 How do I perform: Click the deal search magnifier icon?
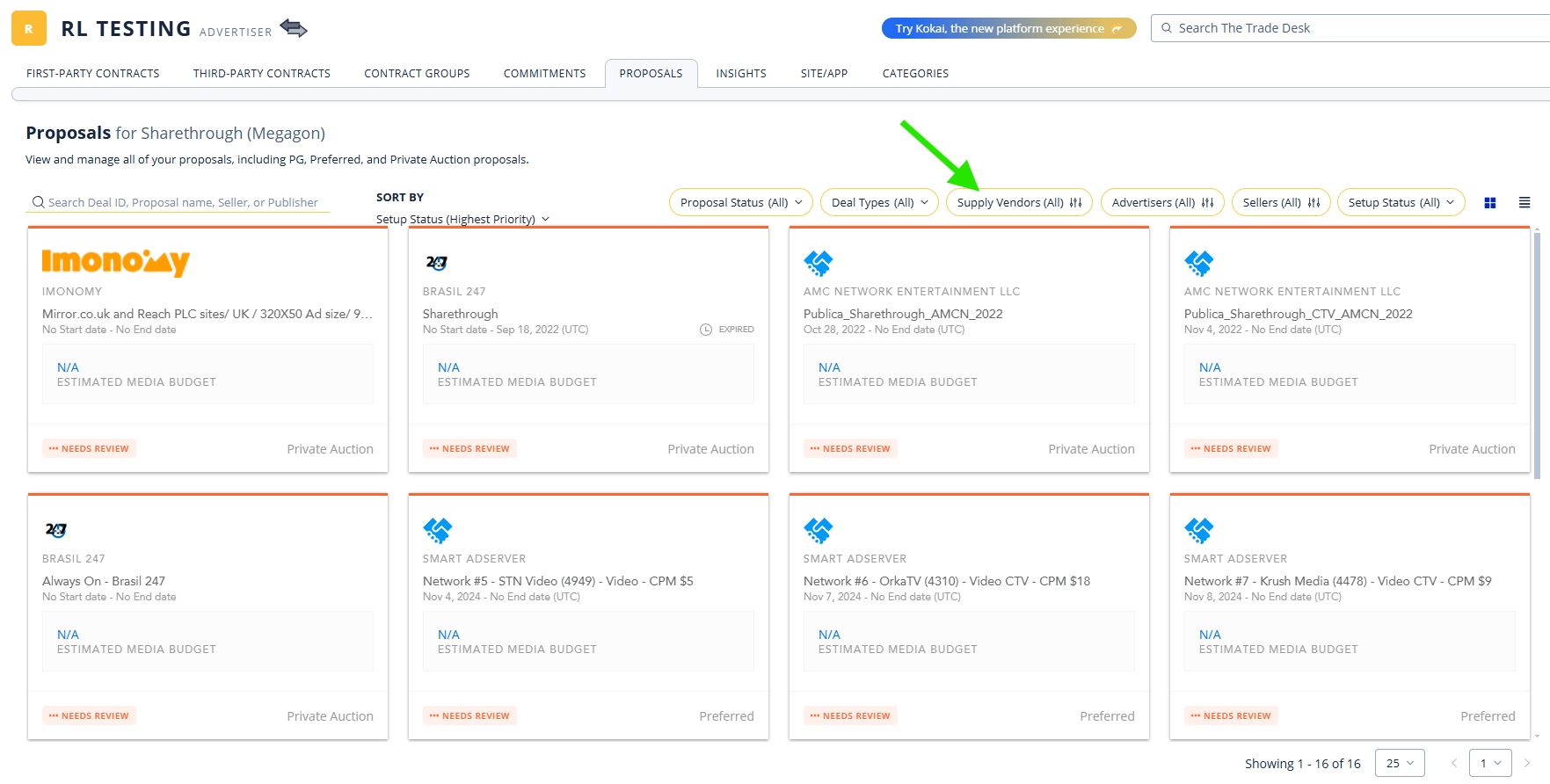pos(38,202)
